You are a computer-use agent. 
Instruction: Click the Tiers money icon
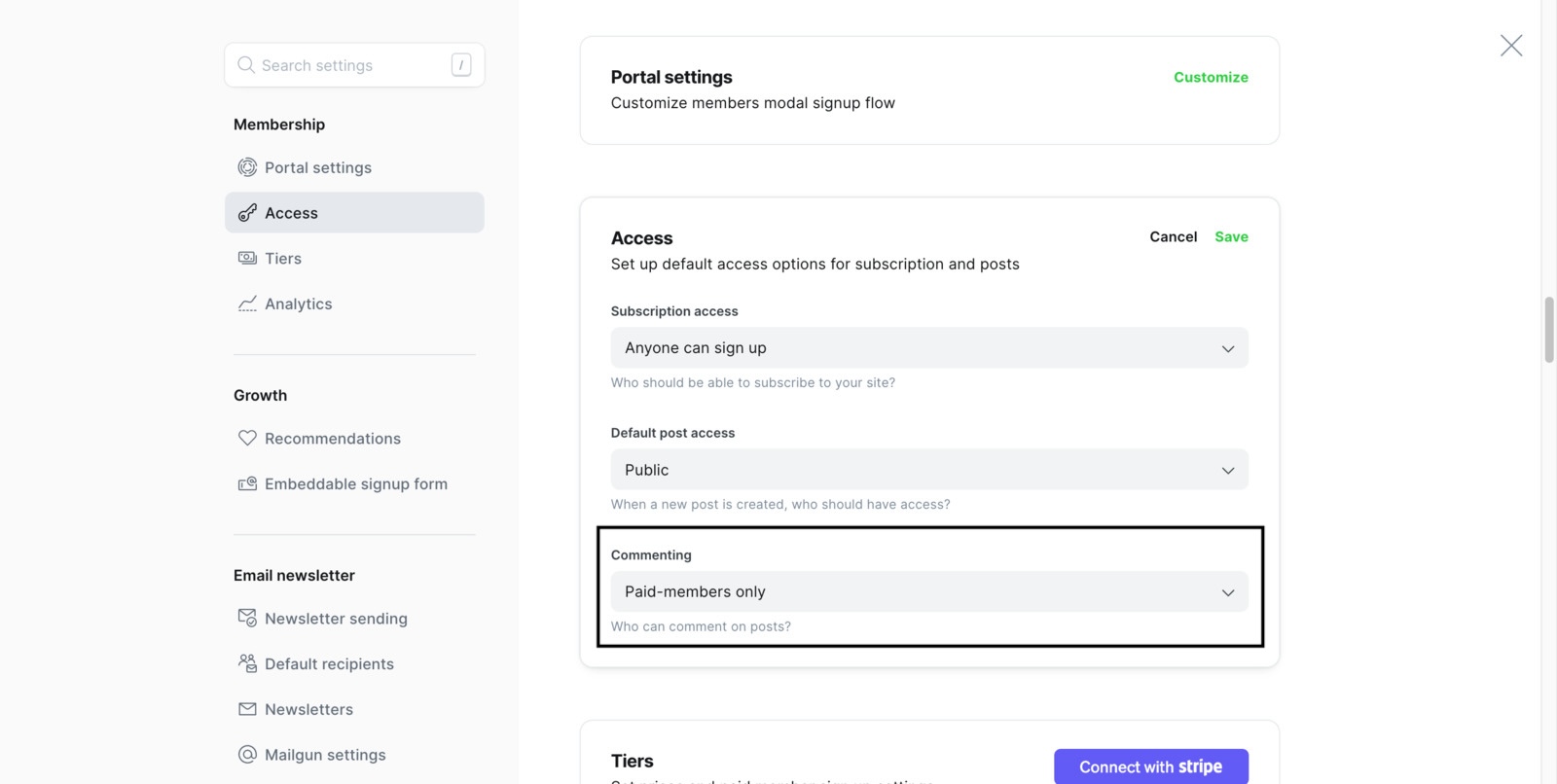[247, 258]
